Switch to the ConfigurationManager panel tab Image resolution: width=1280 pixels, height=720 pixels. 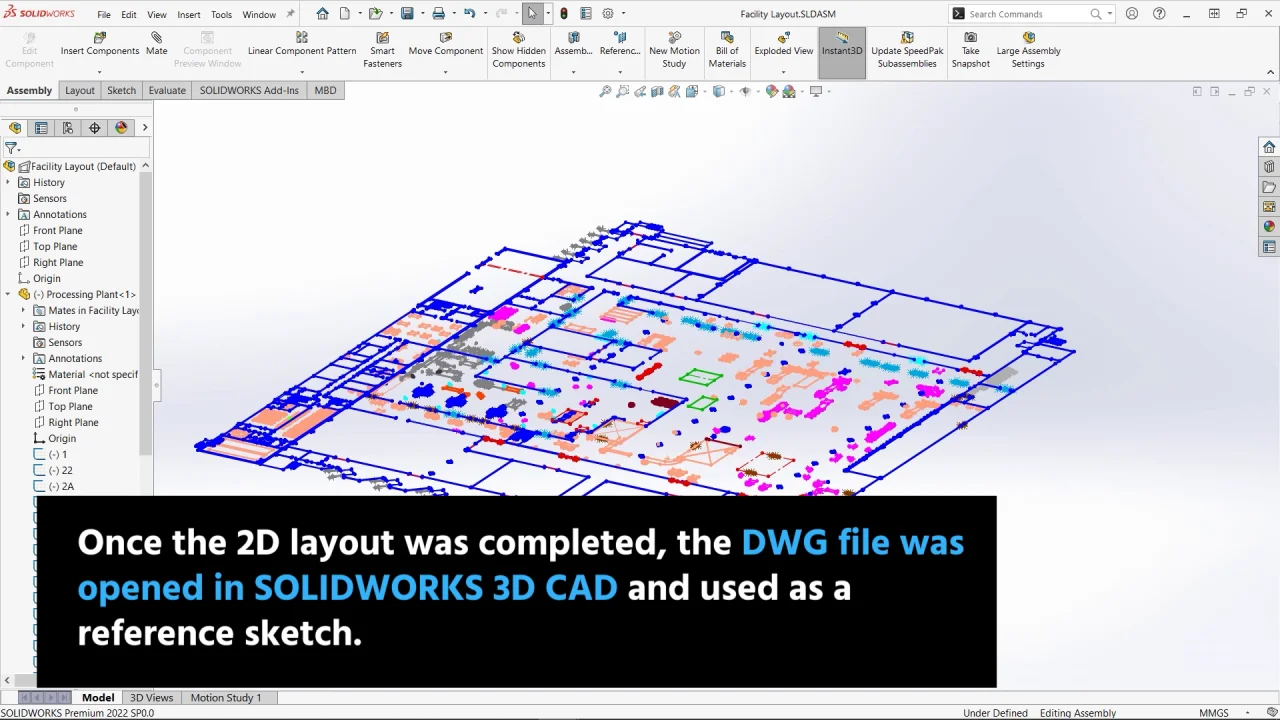tap(67, 128)
